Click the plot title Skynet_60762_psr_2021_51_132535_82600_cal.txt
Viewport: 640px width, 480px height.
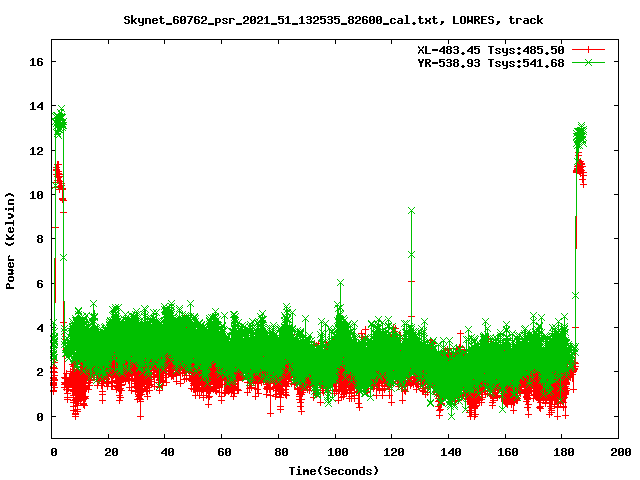pyautogui.click(x=284, y=20)
